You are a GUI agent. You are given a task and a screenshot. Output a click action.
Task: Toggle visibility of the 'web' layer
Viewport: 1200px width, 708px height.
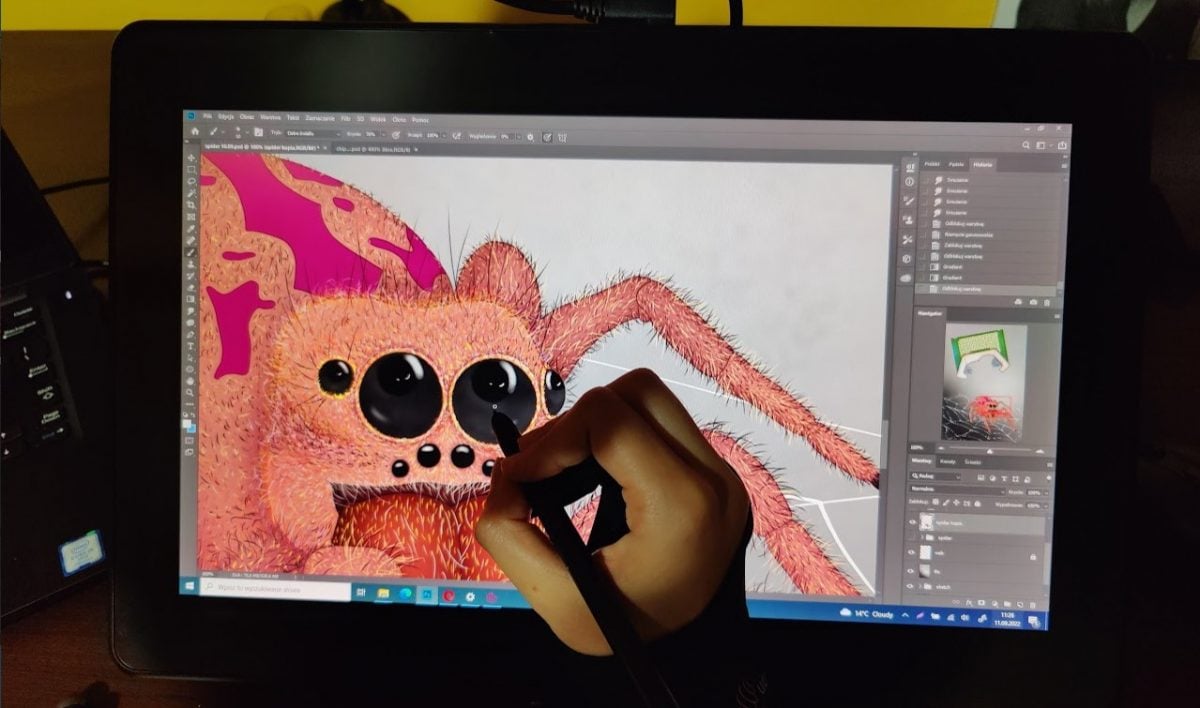[911, 553]
